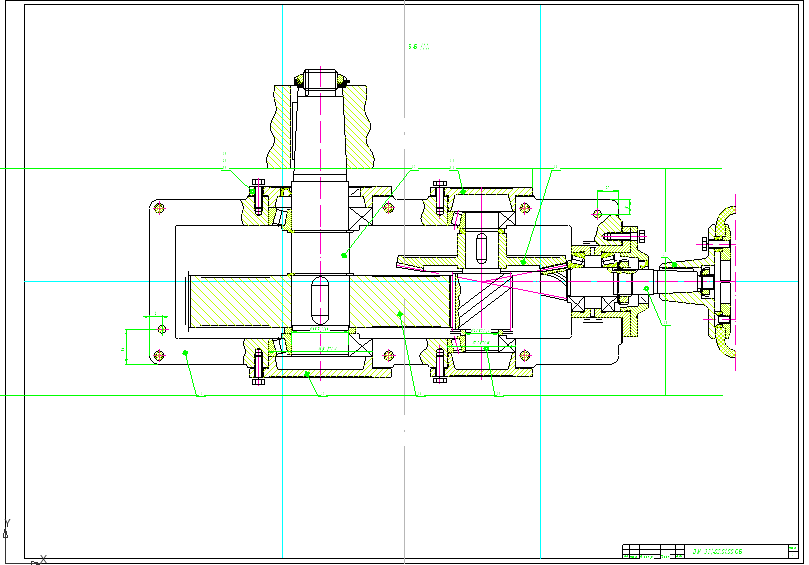Select the left cyan vertical construction line
The height and width of the screenshot is (565, 809).
[283, 450]
